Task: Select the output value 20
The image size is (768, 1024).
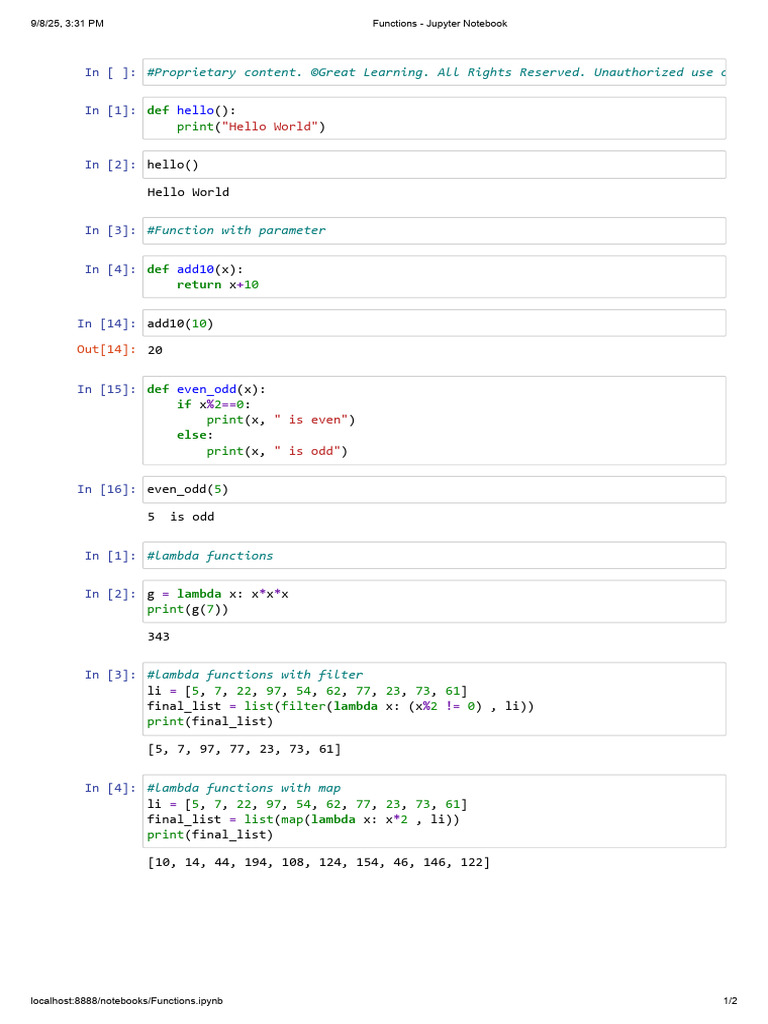Action: click(x=155, y=350)
